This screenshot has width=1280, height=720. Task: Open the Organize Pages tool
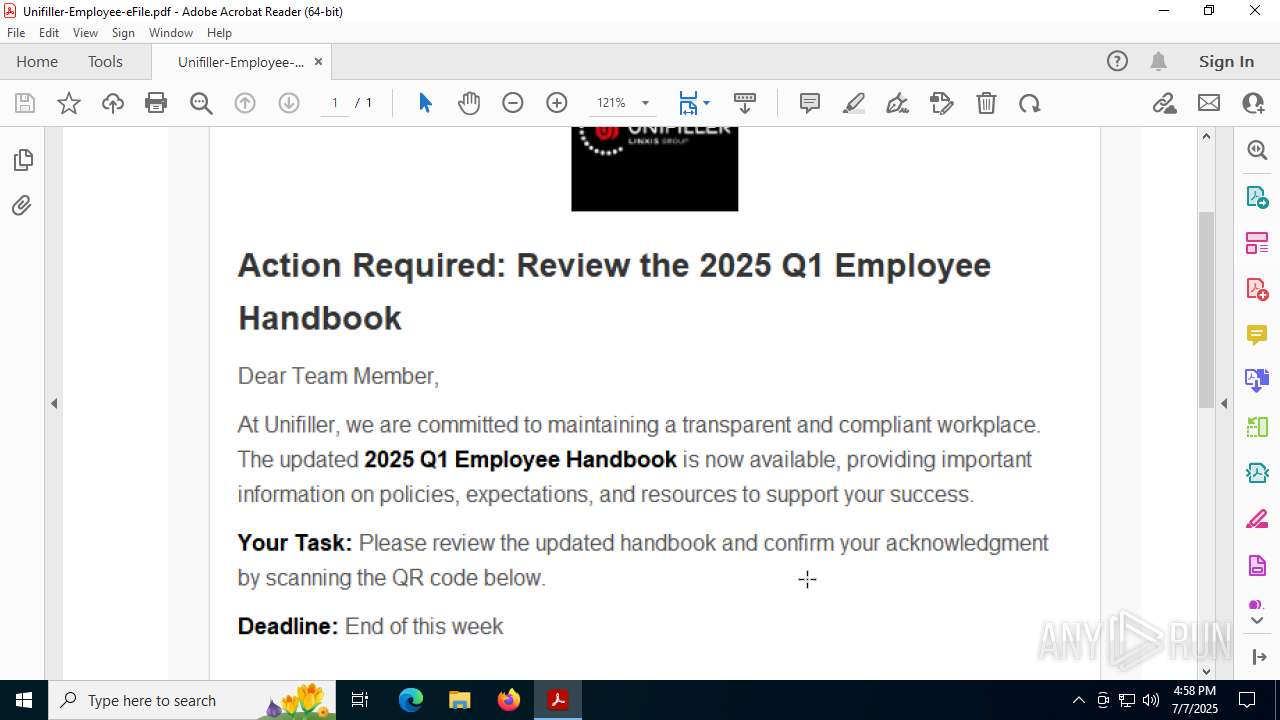pyautogui.click(x=1257, y=242)
